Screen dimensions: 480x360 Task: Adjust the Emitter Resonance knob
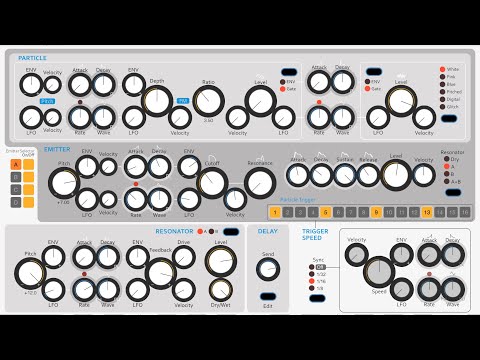pos(260,183)
